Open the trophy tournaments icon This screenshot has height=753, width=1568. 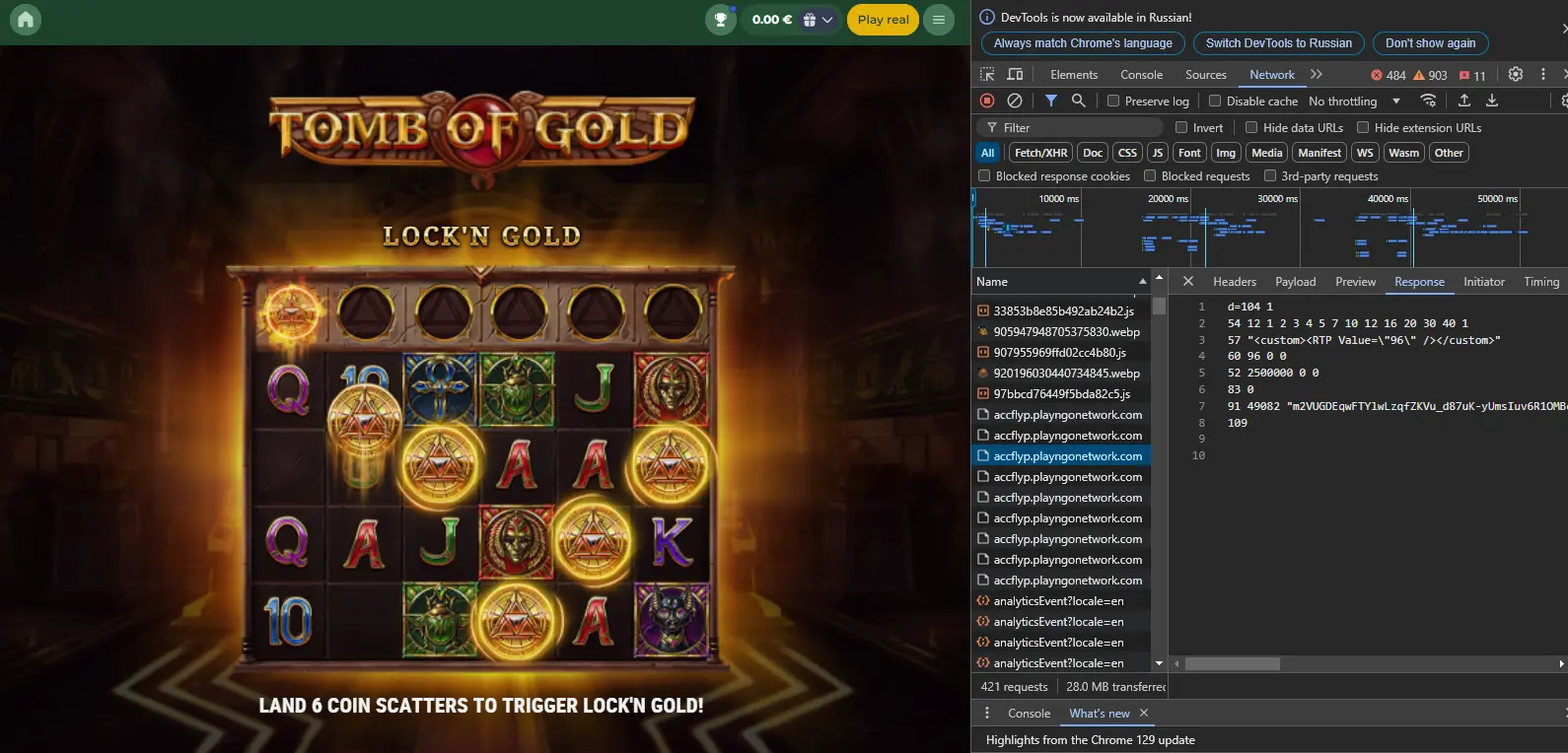coord(721,19)
